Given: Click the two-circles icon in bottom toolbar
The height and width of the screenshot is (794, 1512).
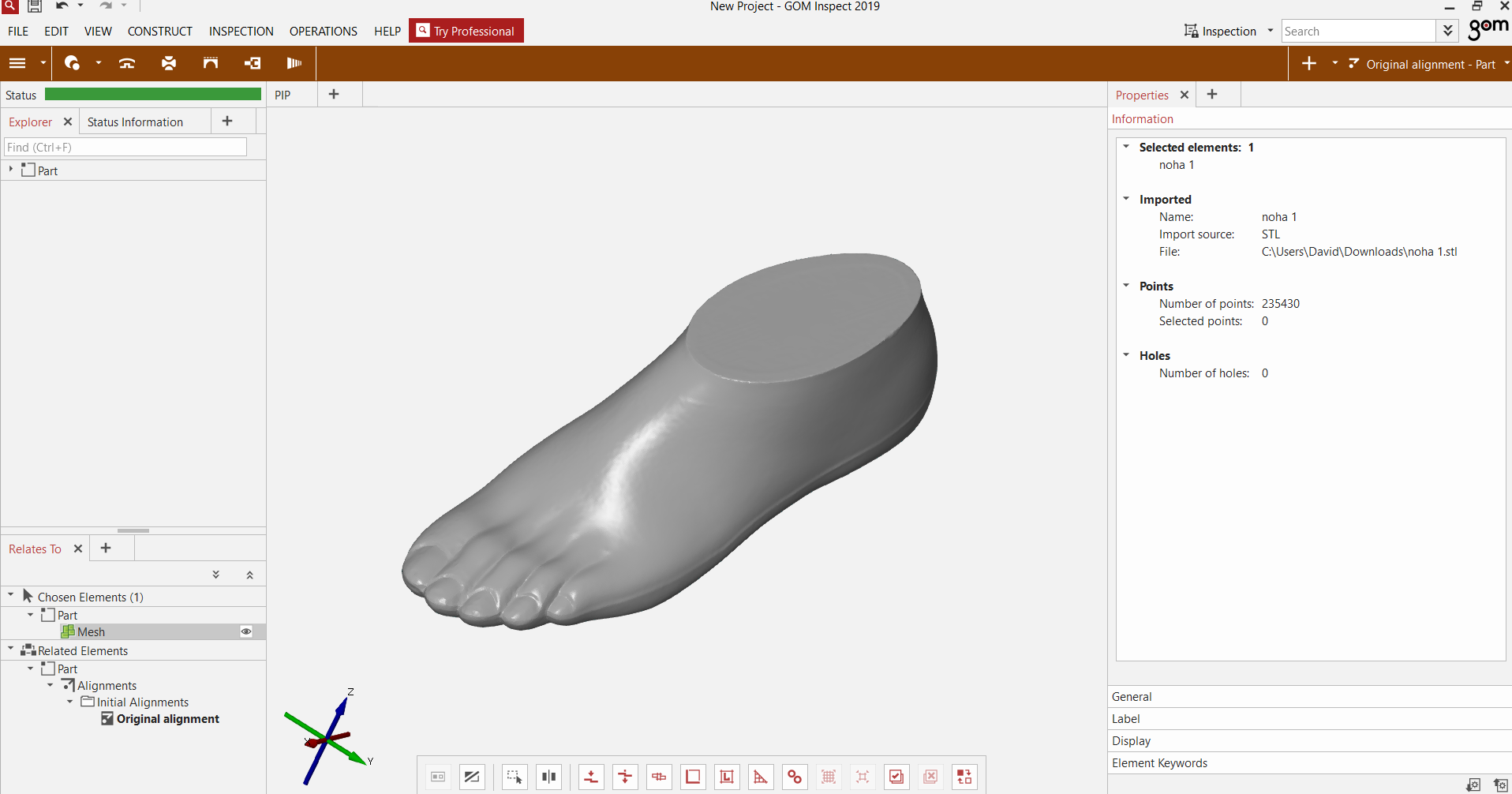Looking at the screenshot, I should (x=795, y=777).
